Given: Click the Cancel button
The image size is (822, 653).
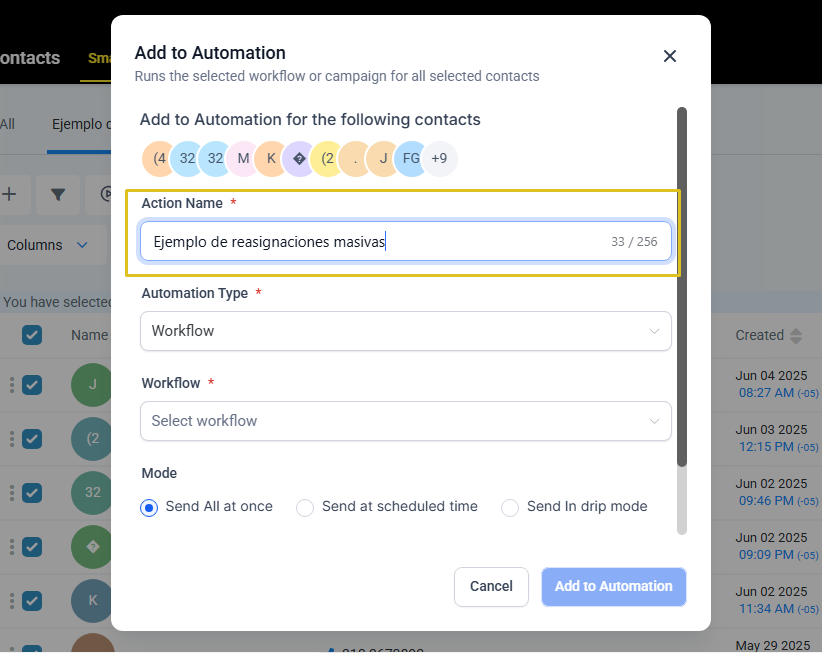Looking at the screenshot, I should point(491,586).
